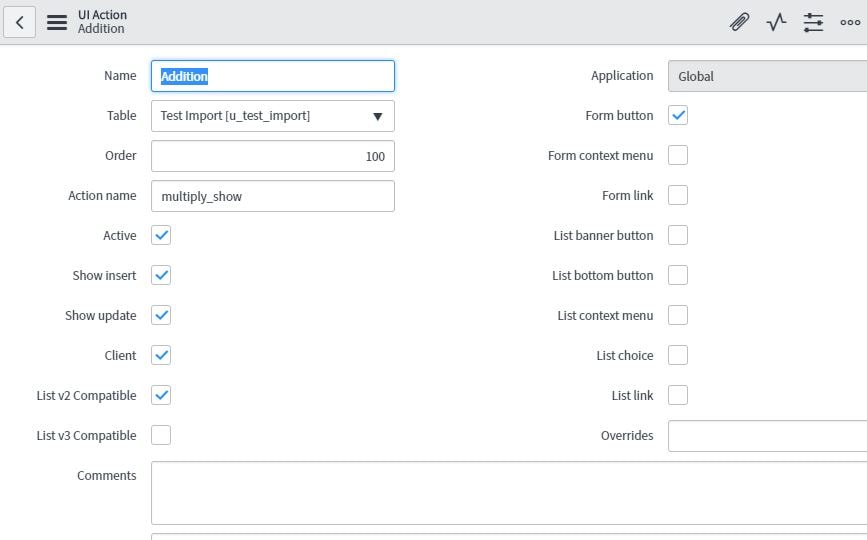Check the List choice checkbox
Viewport: 867px width, 540px height.
point(678,355)
